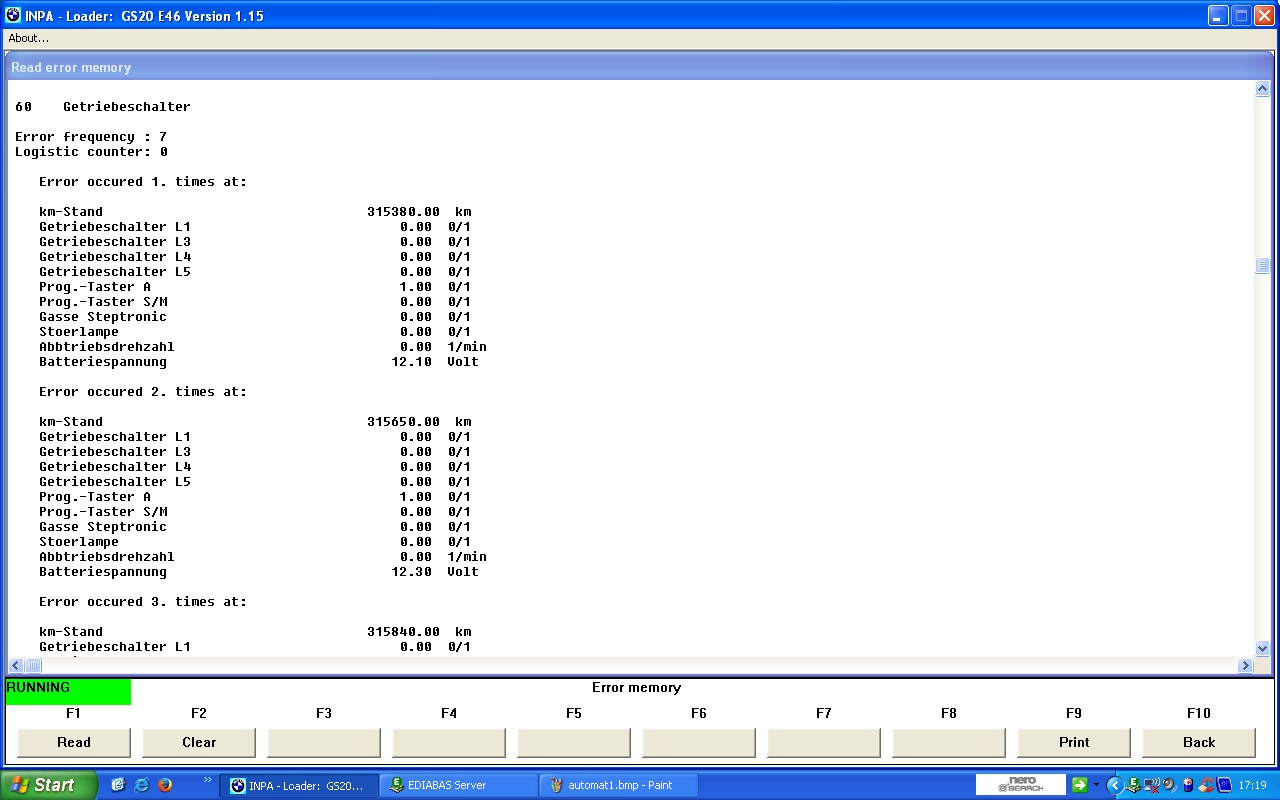This screenshot has height=800, width=1280.
Task: Click the F1 Read button
Action: coord(74,742)
